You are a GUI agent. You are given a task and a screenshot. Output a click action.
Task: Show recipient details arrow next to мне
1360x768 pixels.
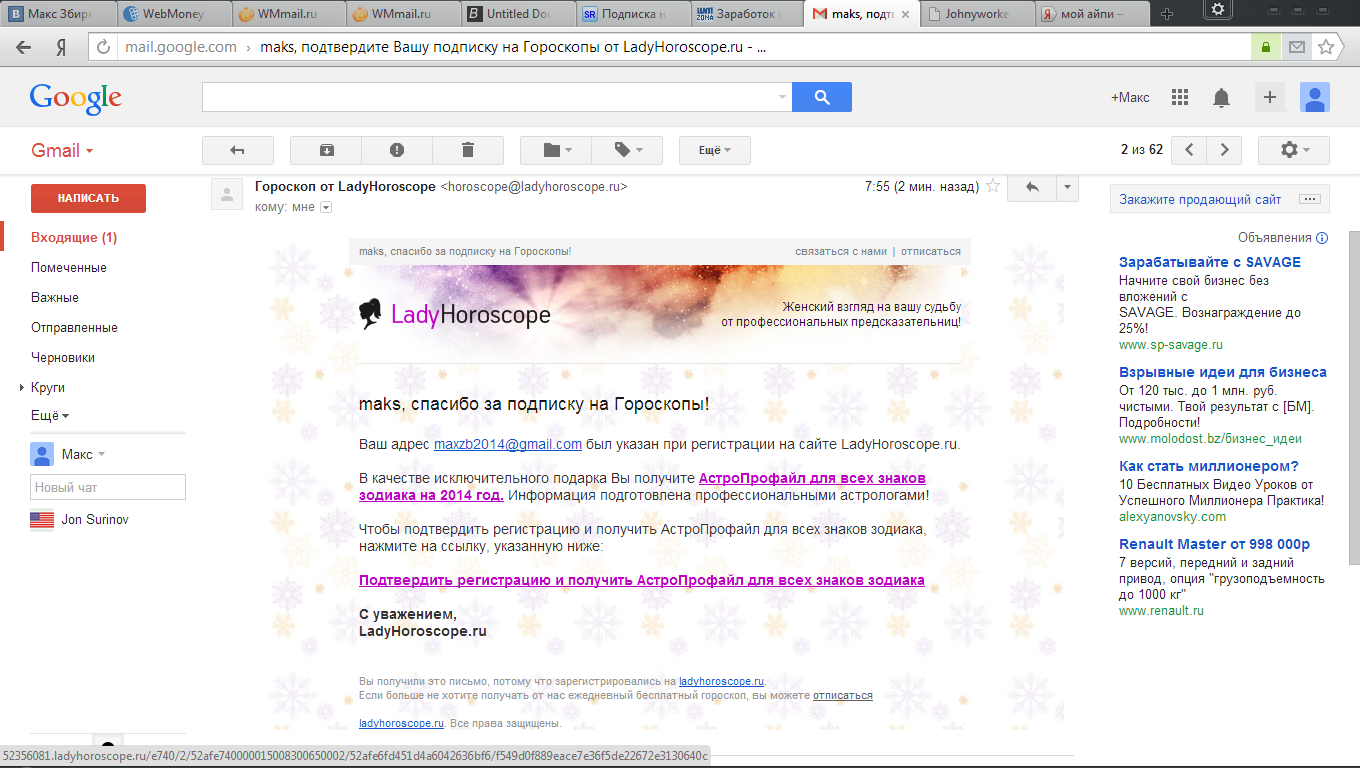(x=325, y=207)
